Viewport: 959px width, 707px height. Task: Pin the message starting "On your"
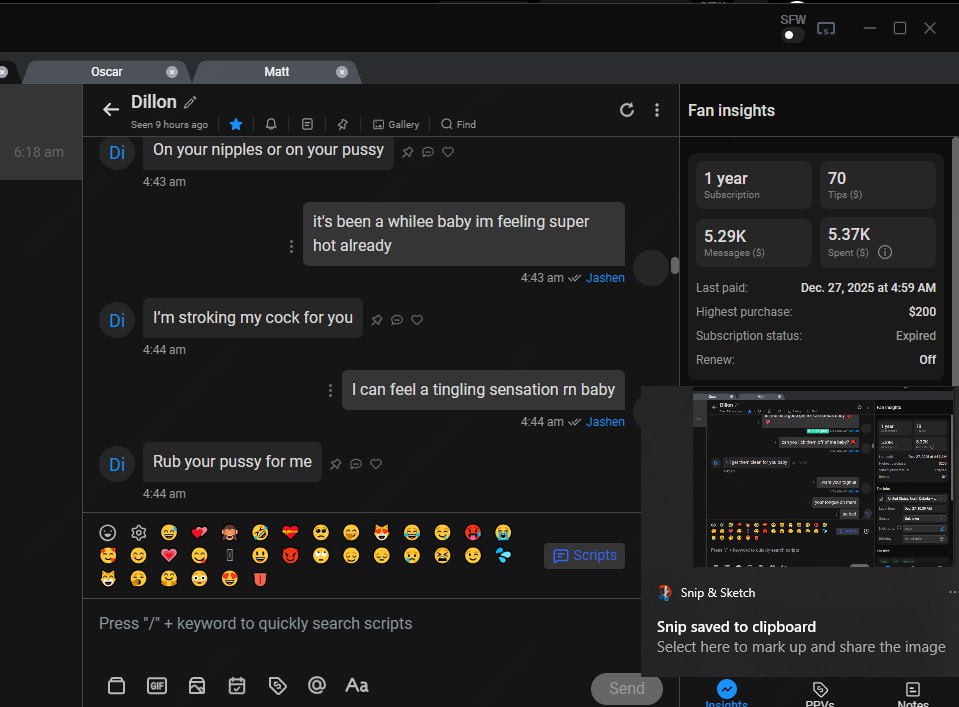407,152
